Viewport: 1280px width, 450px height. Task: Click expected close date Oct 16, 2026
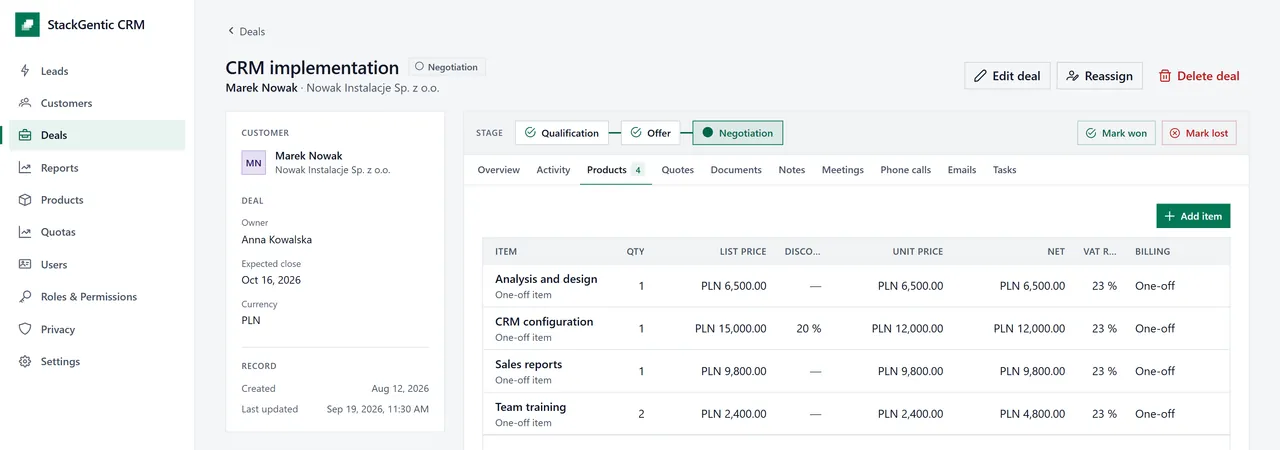click(271, 280)
